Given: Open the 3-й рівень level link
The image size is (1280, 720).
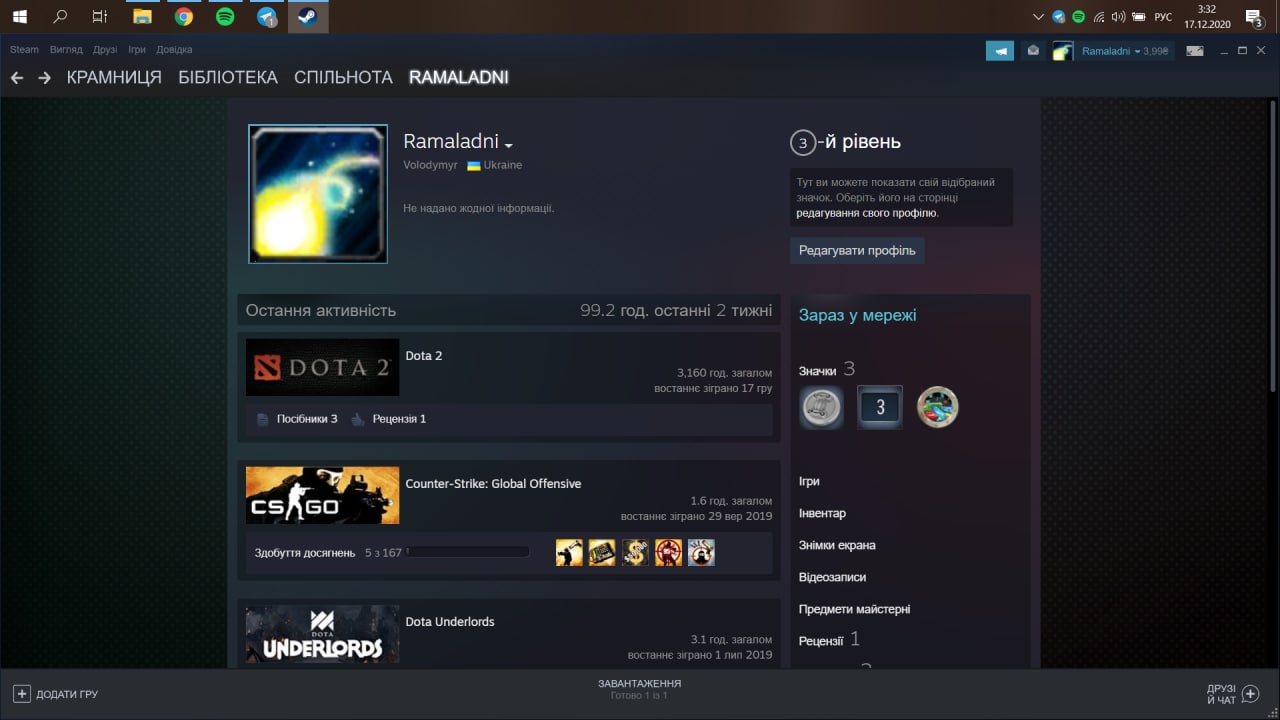Looking at the screenshot, I should point(845,142).
